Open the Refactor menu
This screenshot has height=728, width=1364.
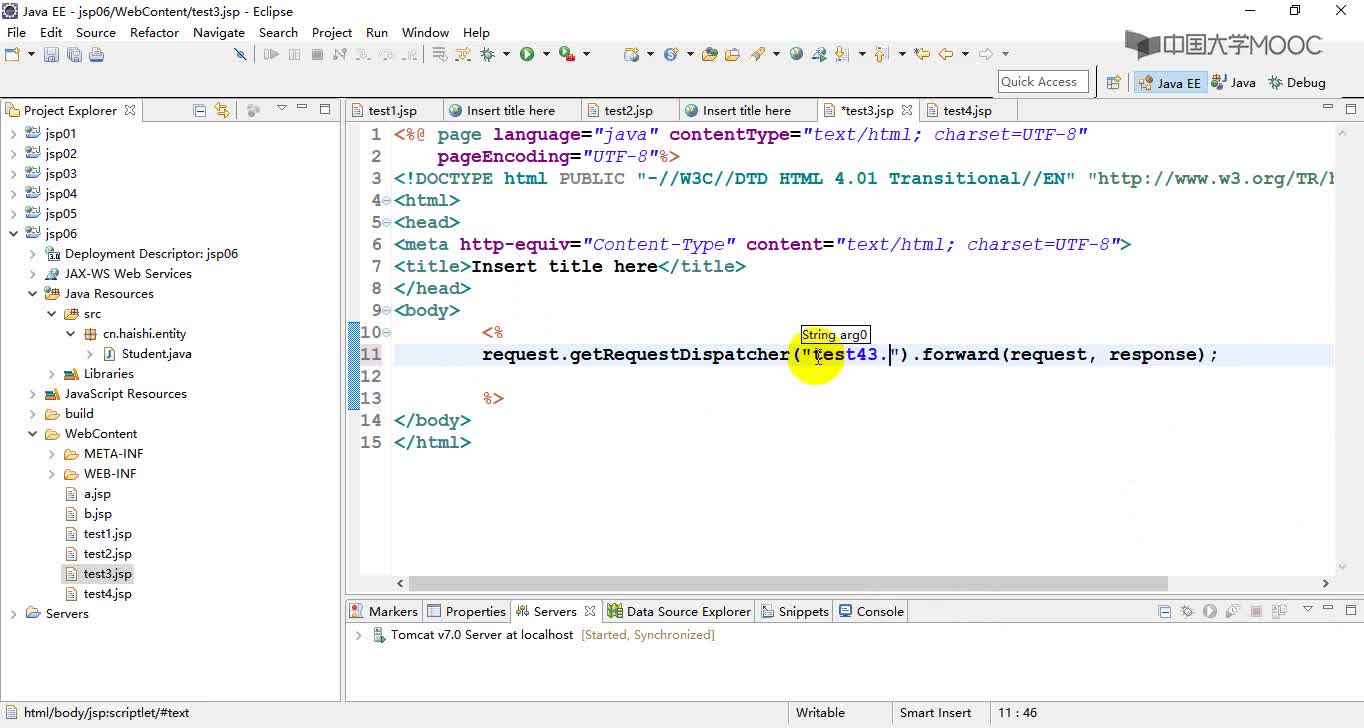pos(154,32)
